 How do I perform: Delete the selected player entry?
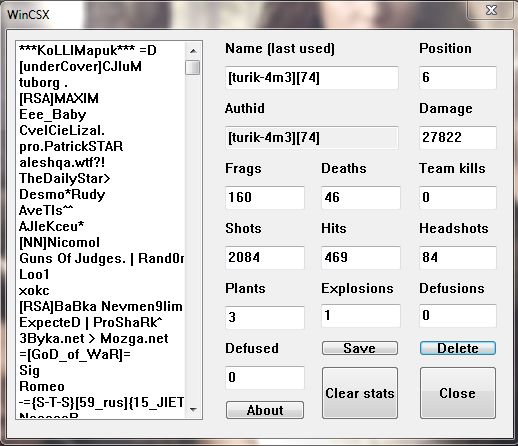[458, 348]
